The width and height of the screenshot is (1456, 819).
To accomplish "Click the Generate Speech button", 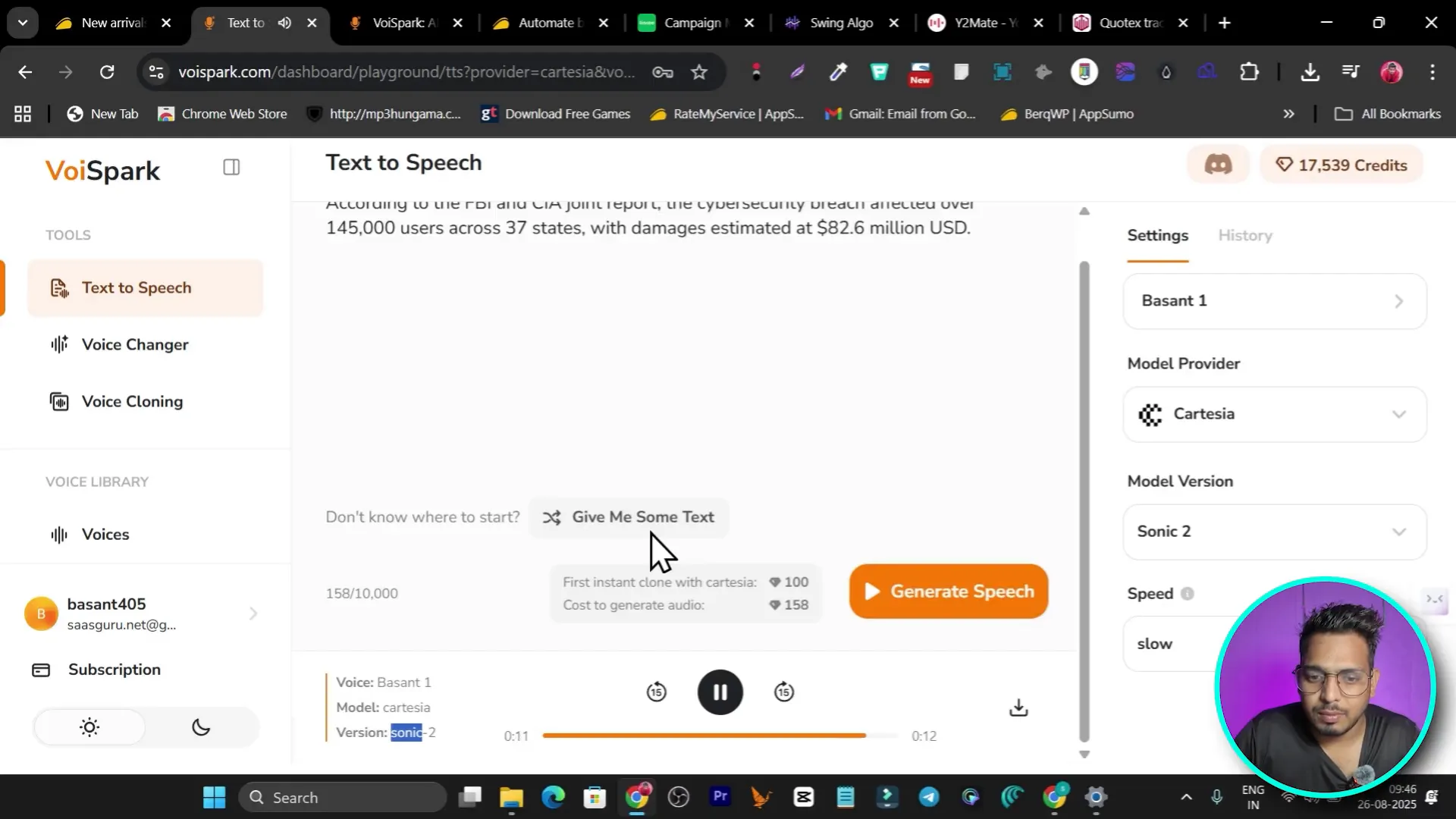I will click(x=948, y=591).
